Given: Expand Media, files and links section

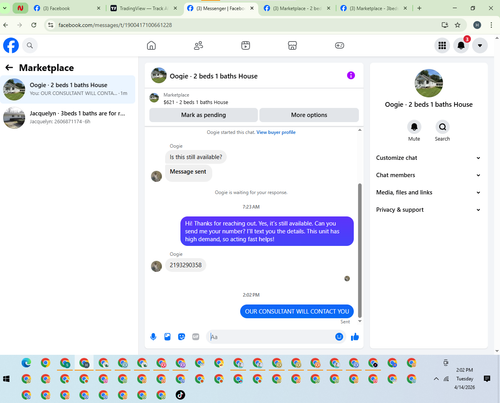Looking at the screenshot, I should (428, 192).
